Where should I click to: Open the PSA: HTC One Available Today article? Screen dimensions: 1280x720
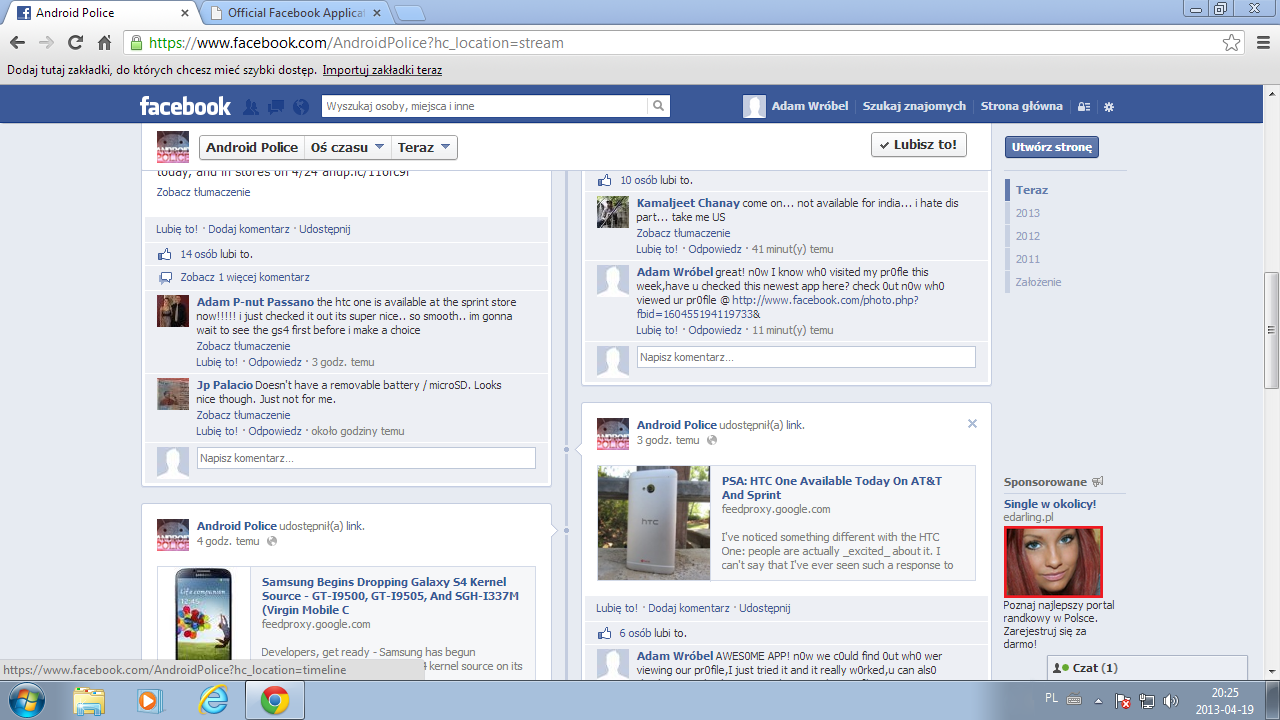[x=832, y=488]
